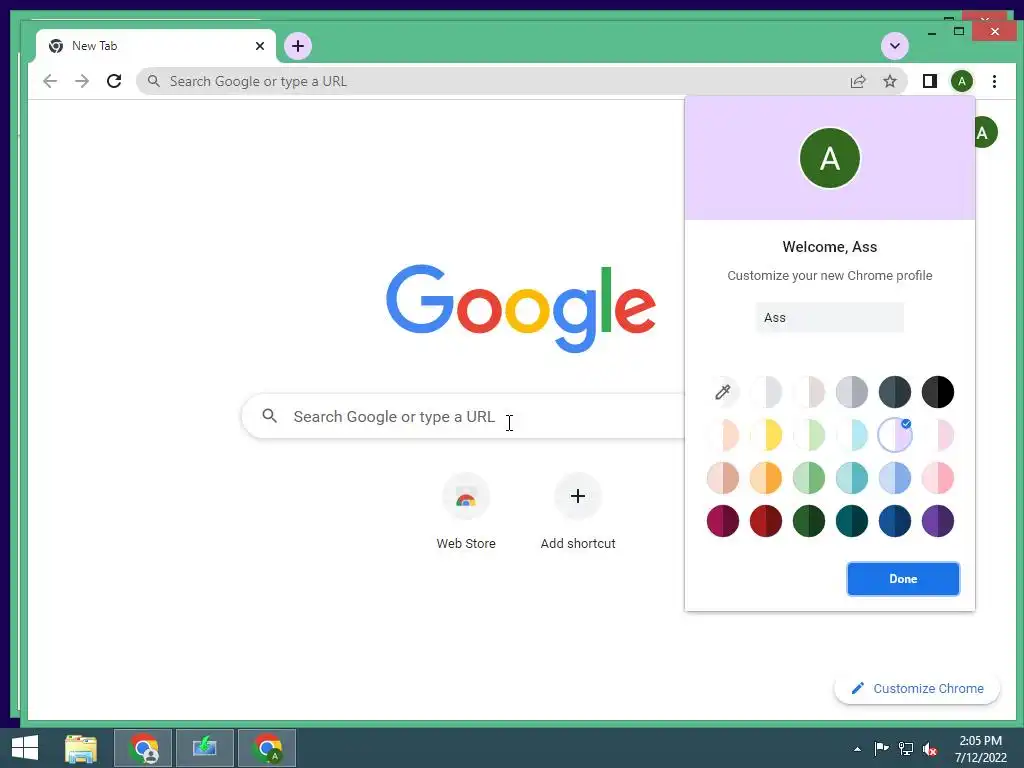Select the rose pink theme swatch
The height and width of the screenshot is (768, 1024).
pyautogui.click(x=938, y=478)
